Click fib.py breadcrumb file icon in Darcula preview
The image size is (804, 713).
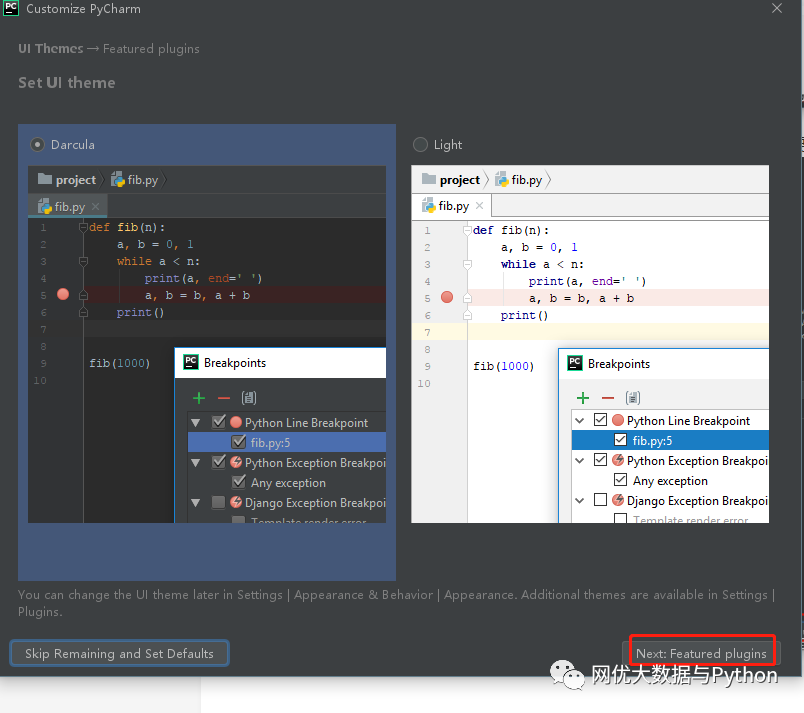click(118, 179)
